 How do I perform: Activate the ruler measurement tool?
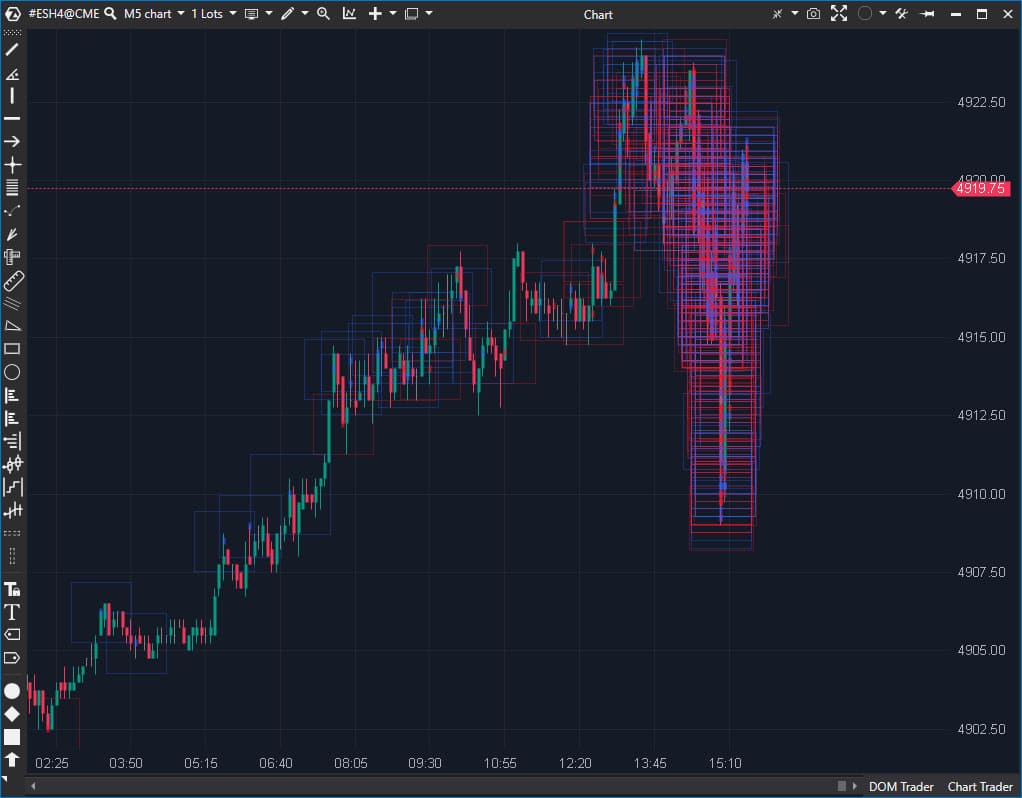[12, 281]
